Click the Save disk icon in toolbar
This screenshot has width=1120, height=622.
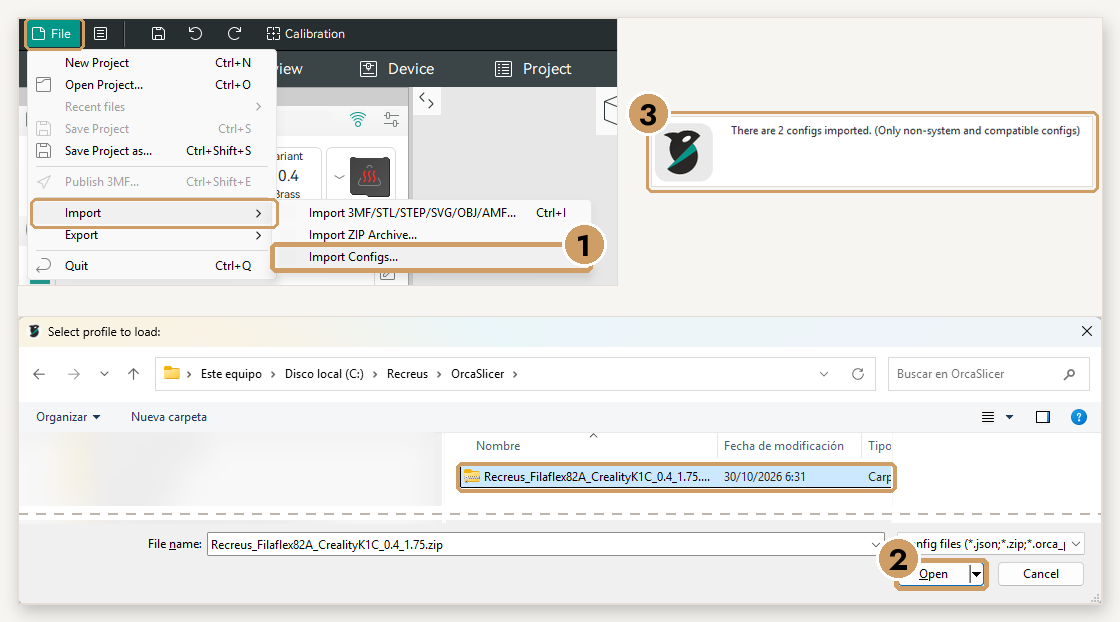(x=159, y=34)
